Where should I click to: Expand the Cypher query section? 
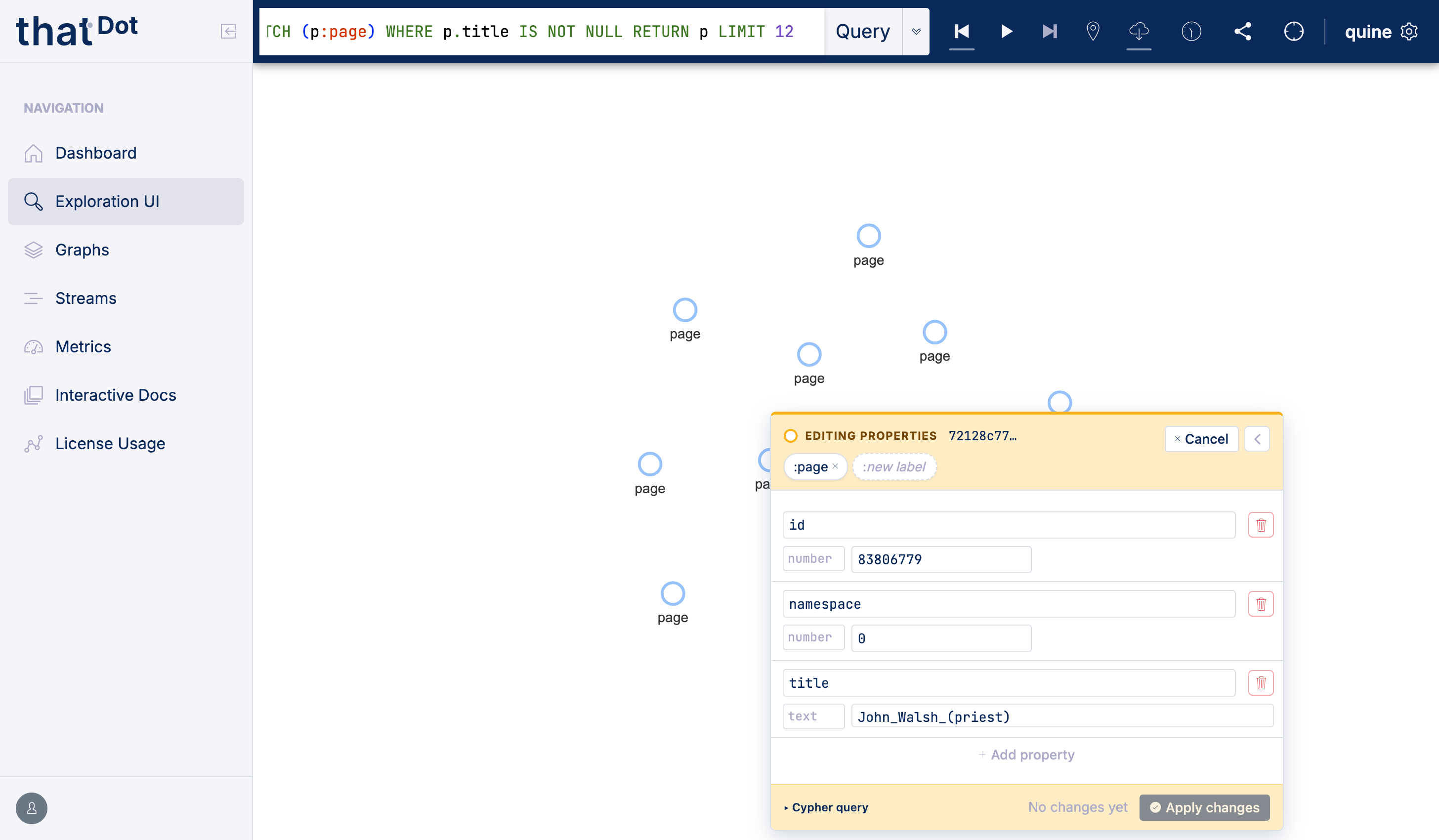tap(826, 807)
